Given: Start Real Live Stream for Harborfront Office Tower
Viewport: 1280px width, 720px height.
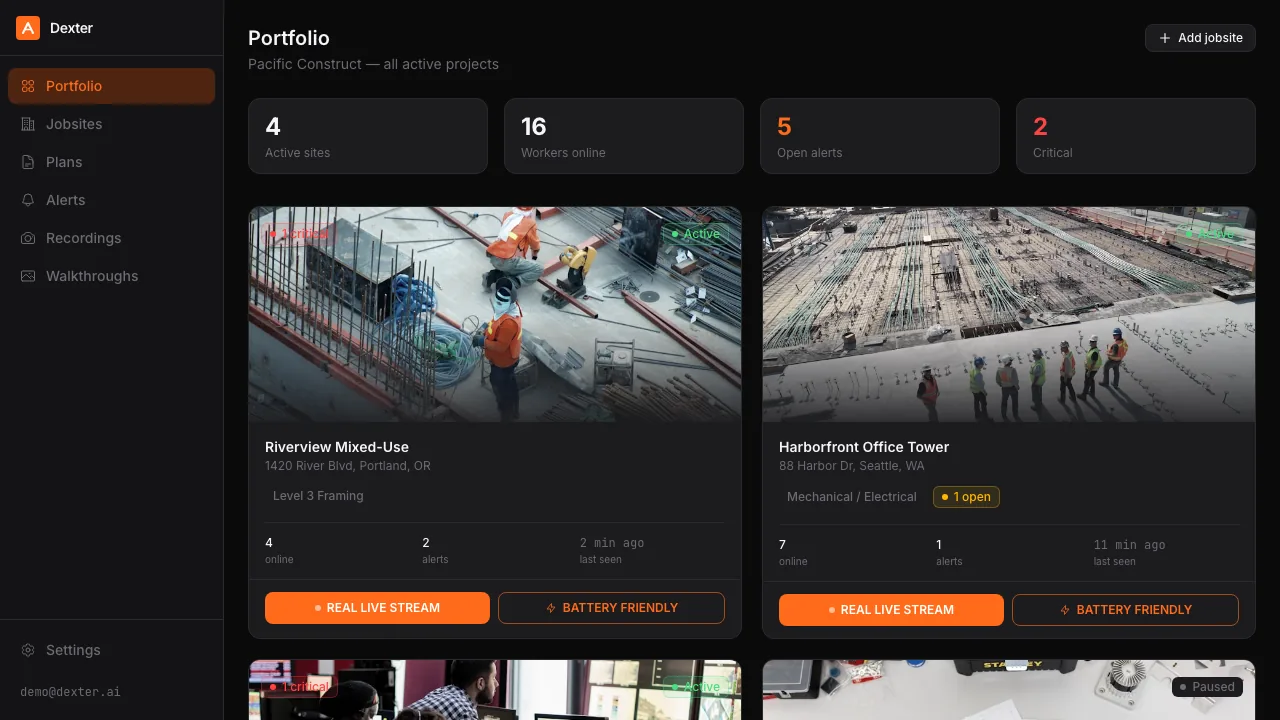Looking at the screenshot, I should tap(891, 610).
